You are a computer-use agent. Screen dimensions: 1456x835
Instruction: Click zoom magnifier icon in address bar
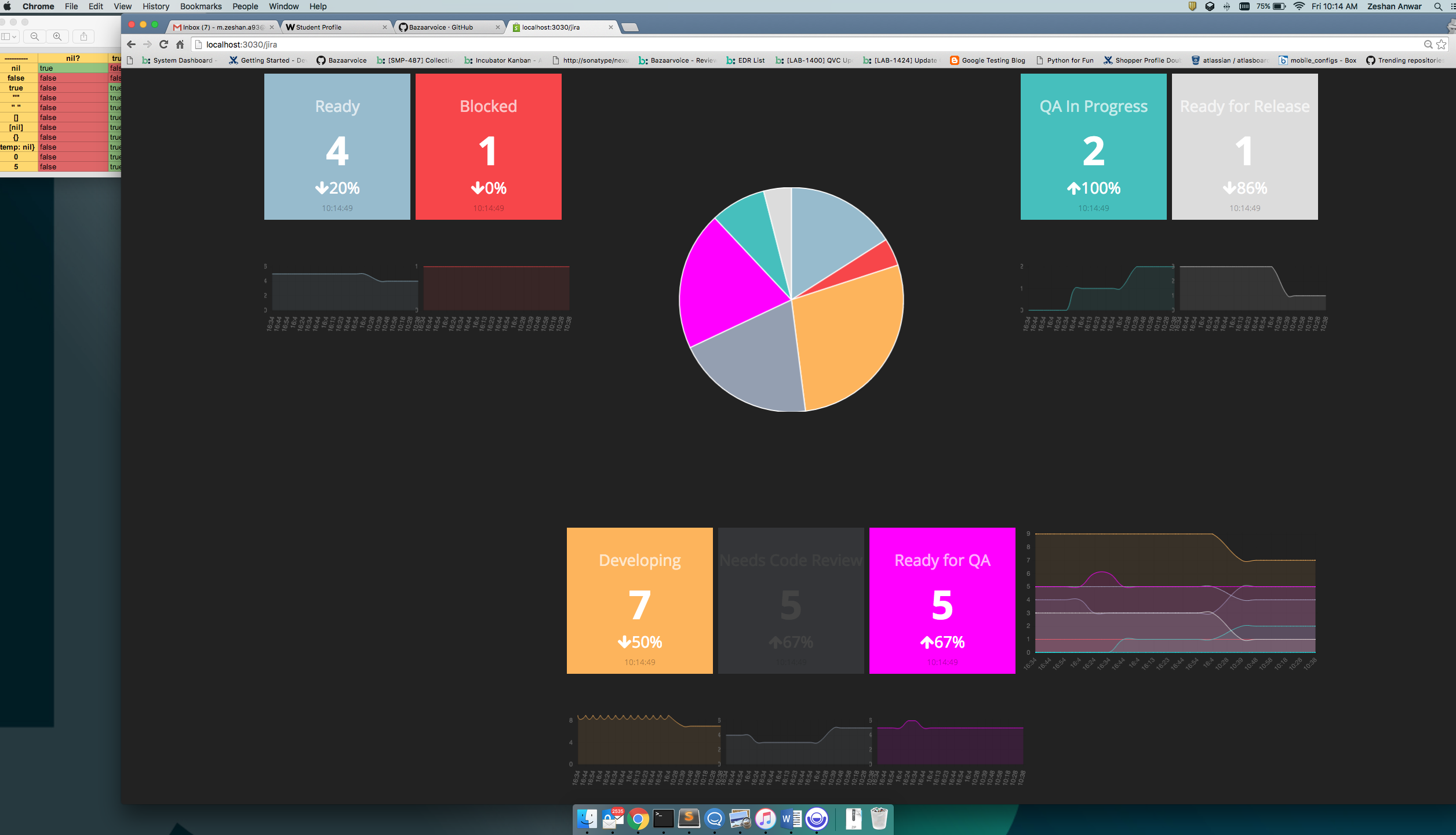click(1428, 45)
